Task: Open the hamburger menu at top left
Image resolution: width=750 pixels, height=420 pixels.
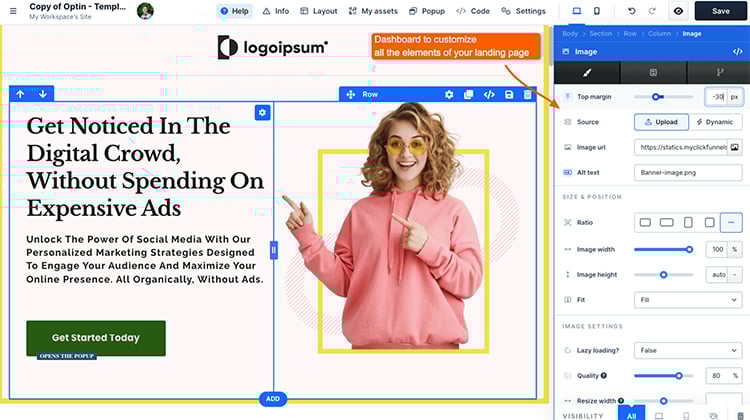Action: (x=12, y=11)
